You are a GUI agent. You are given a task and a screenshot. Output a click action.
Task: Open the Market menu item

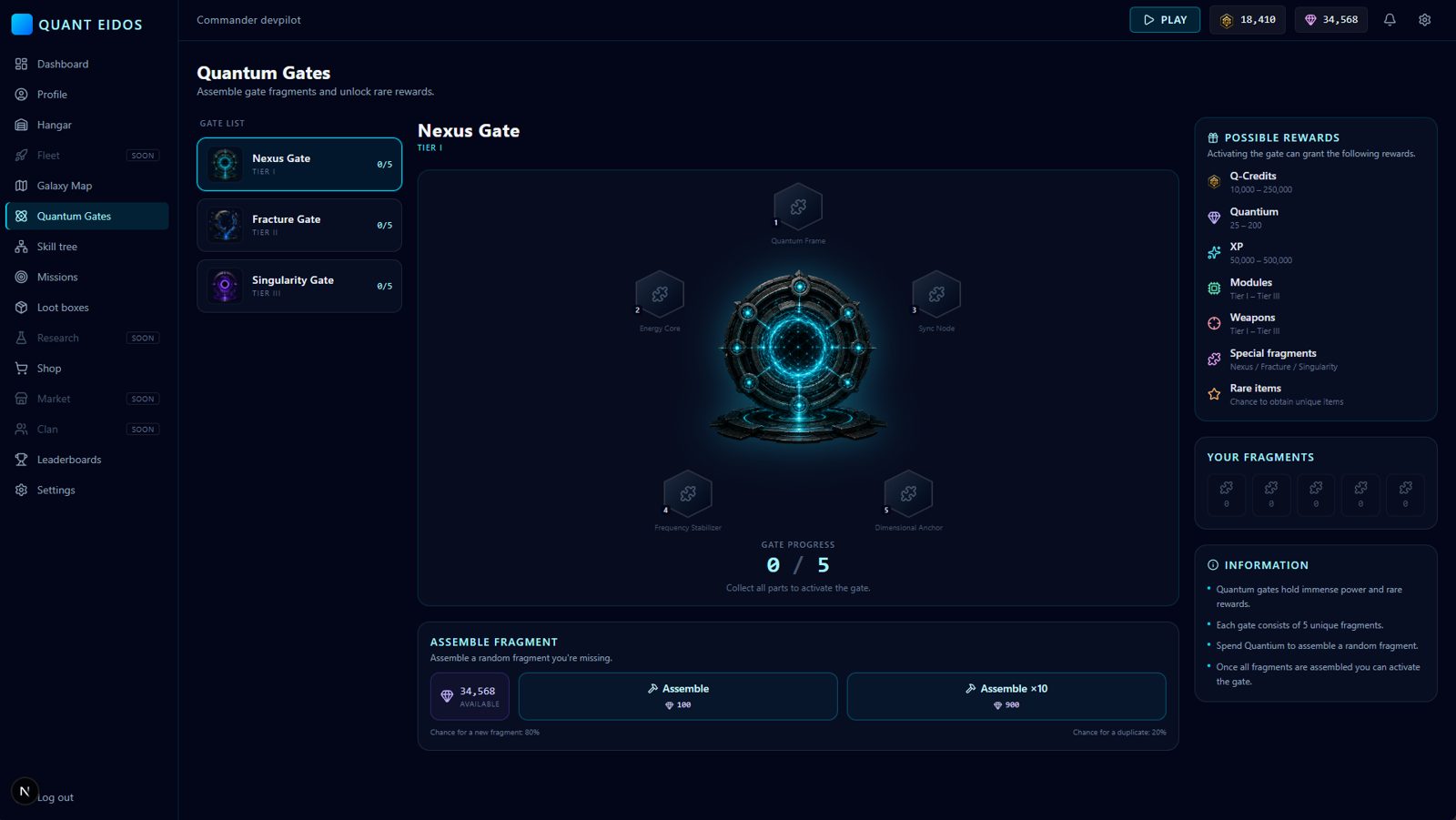87,399
